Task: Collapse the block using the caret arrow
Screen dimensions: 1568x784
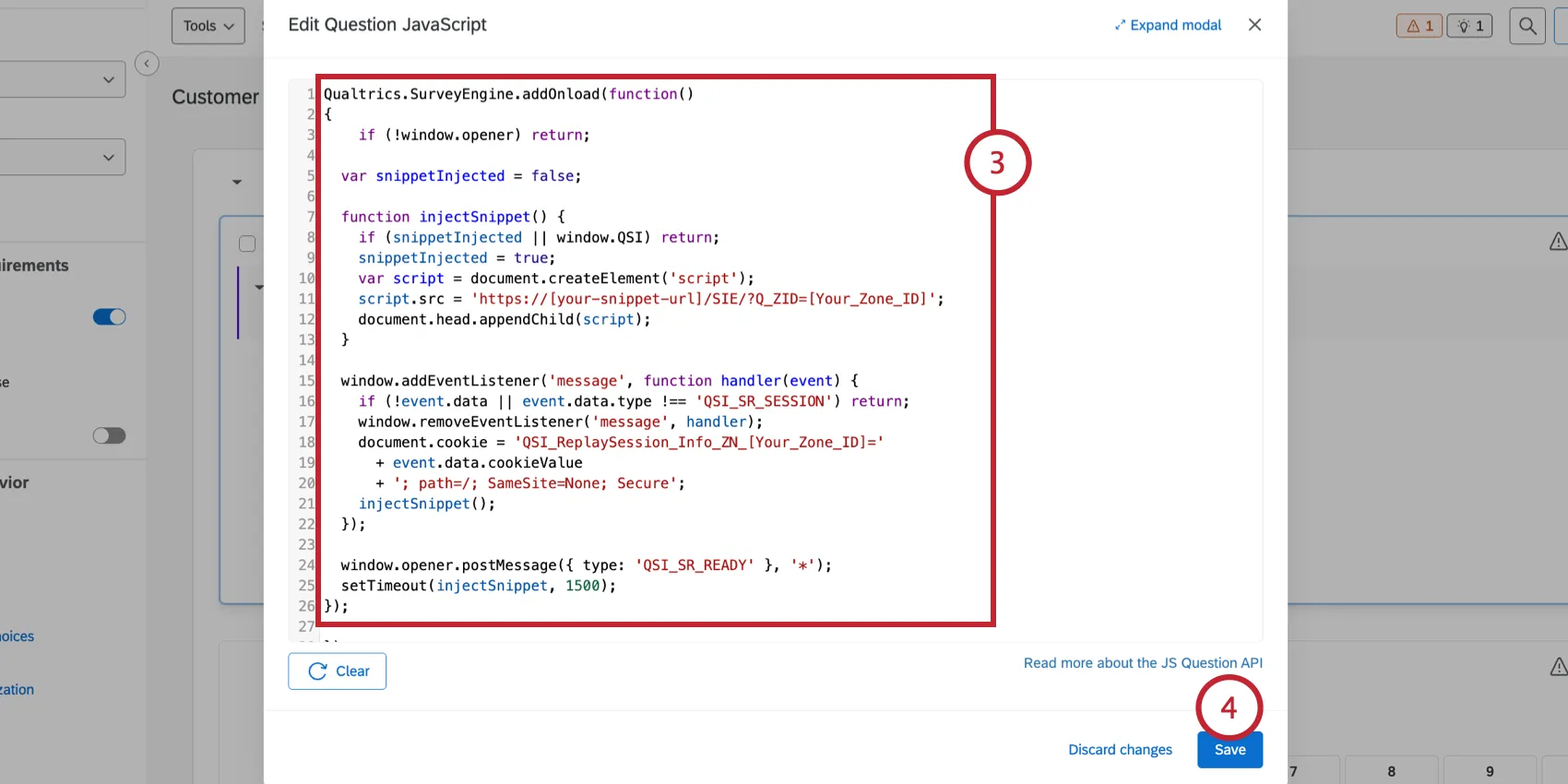Action: pyautogui.click(x=237, y=182)
